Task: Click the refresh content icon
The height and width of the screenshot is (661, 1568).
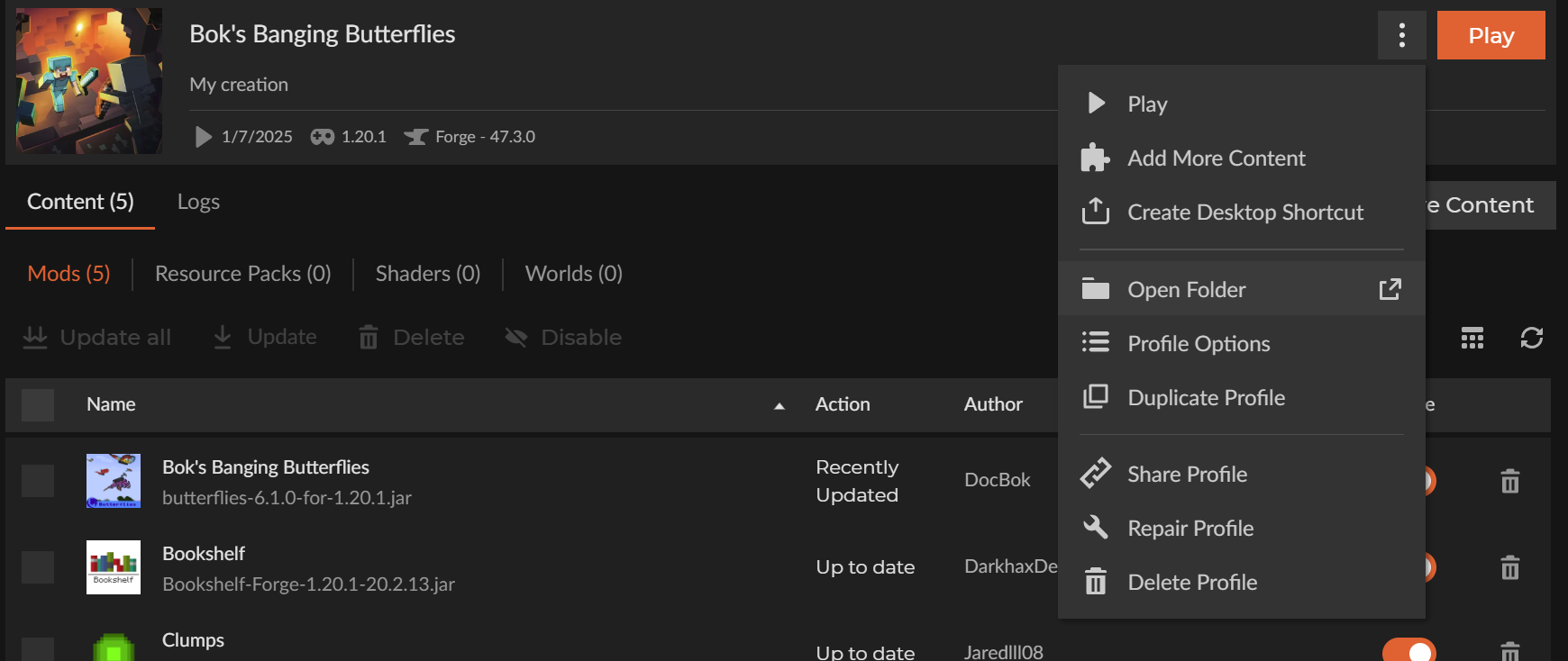Action: click(1531, 338)
